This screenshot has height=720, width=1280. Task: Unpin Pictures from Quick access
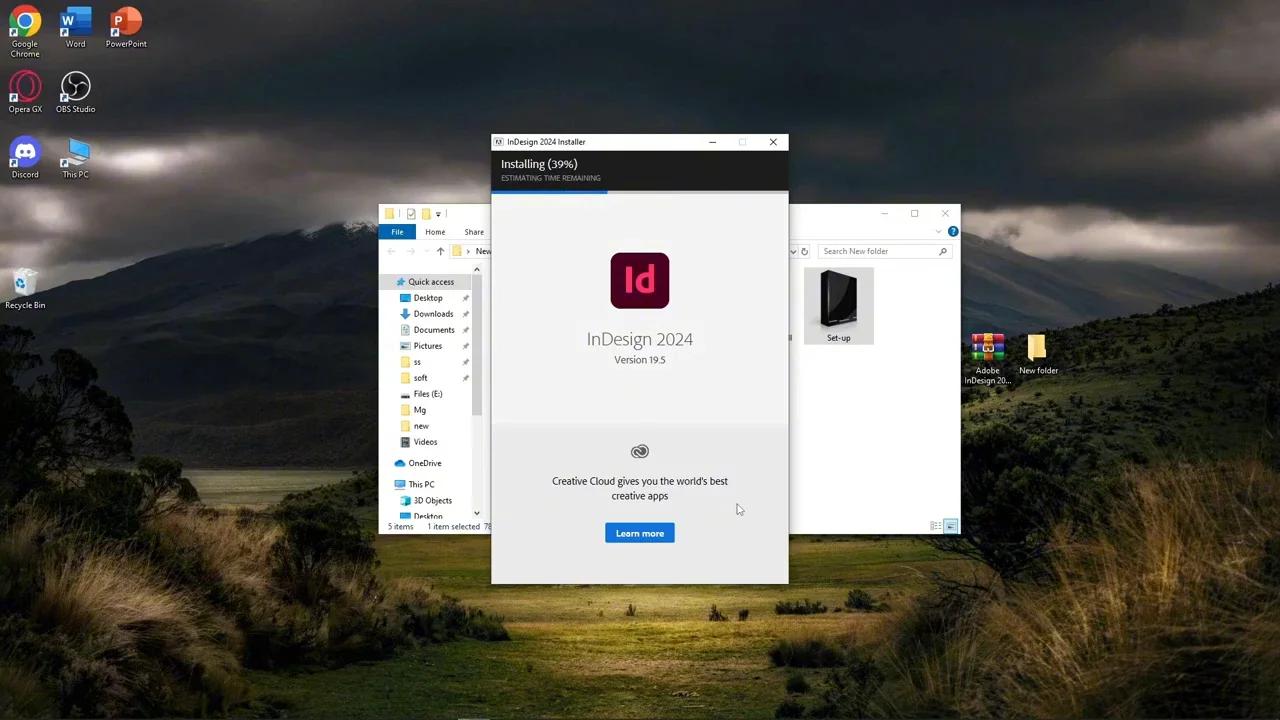[x=465, y=345]
